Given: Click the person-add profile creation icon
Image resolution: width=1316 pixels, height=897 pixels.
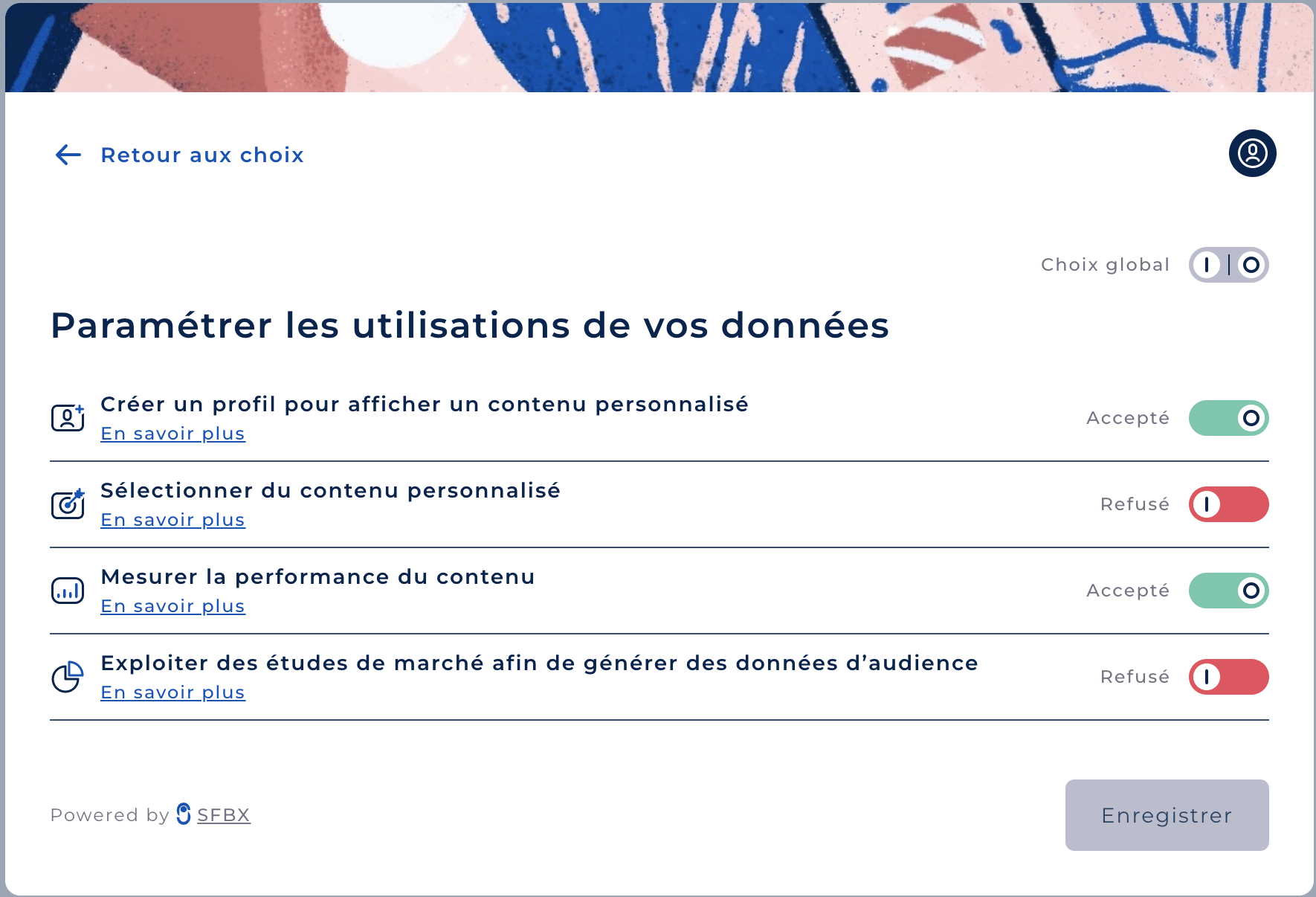Looking at the screenshot, I should (68, 418).
